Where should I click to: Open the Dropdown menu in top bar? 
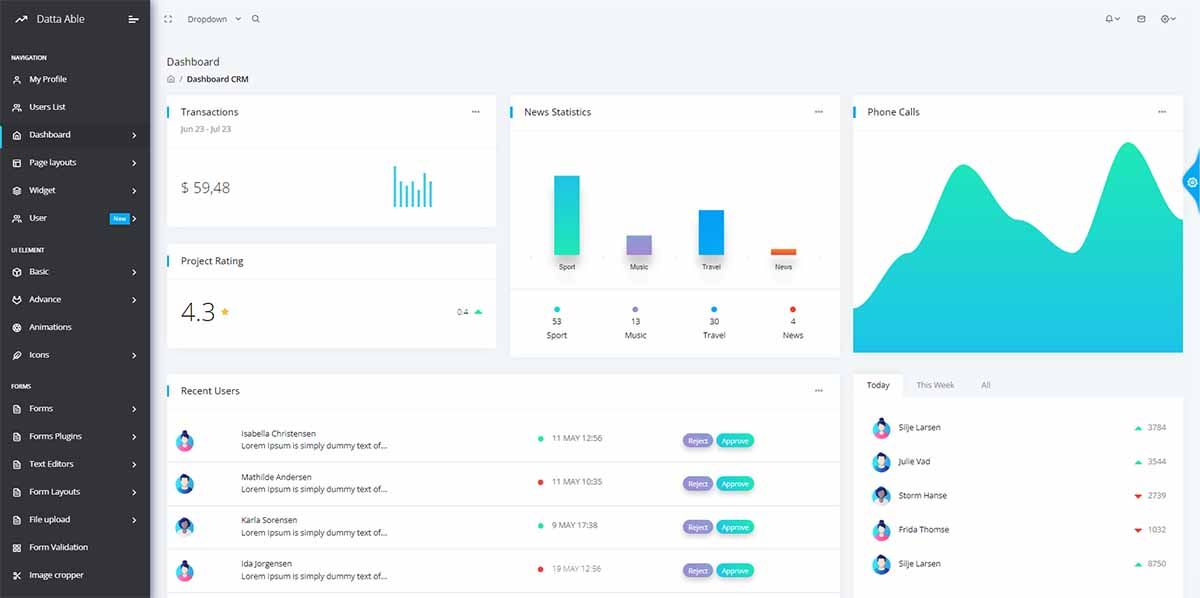point(214,19)
